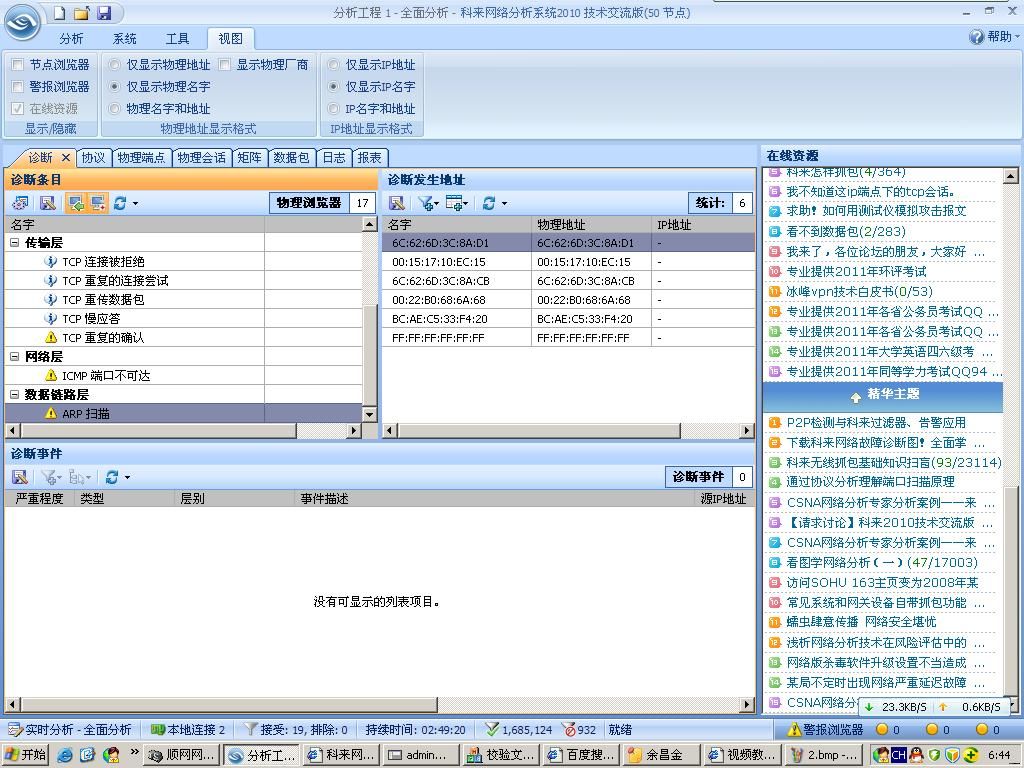The height and width of the screenshot is (768, 1024).
Task: Select the 物理名字和地址 radio button
Action: coord(115,109)
